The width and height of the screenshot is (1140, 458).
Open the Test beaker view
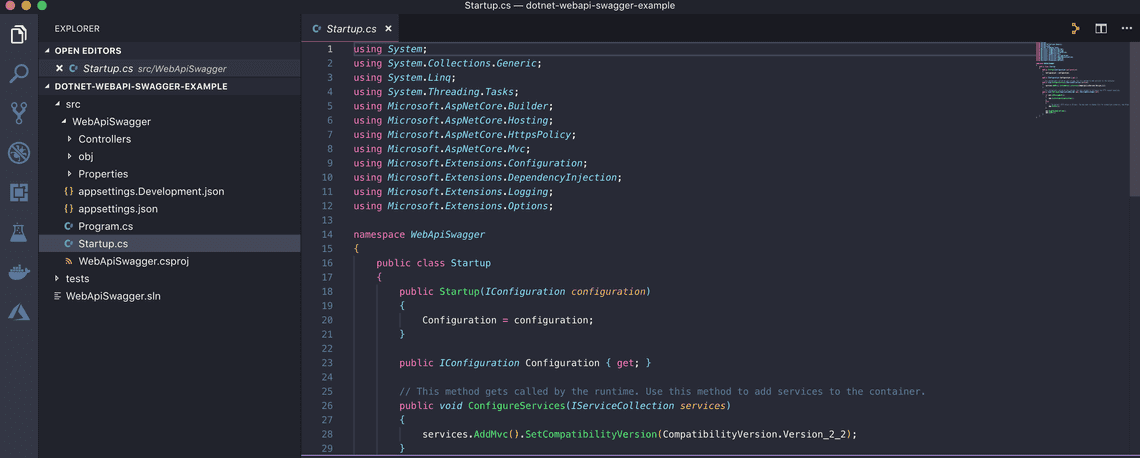tap(19, 233)
